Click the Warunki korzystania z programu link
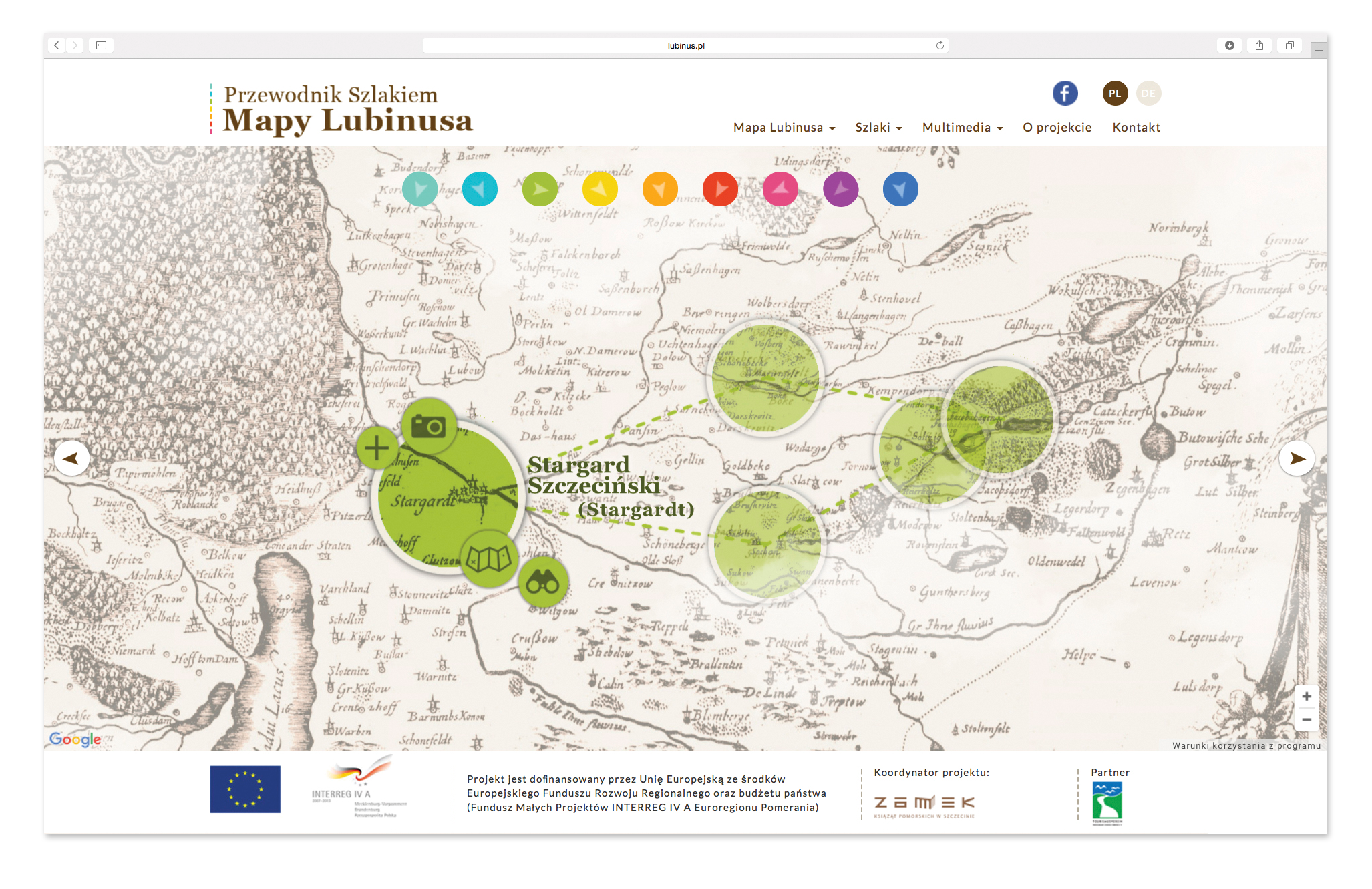The width and height of the screenshot is (1372, 889). click(x=1246, y=745)
